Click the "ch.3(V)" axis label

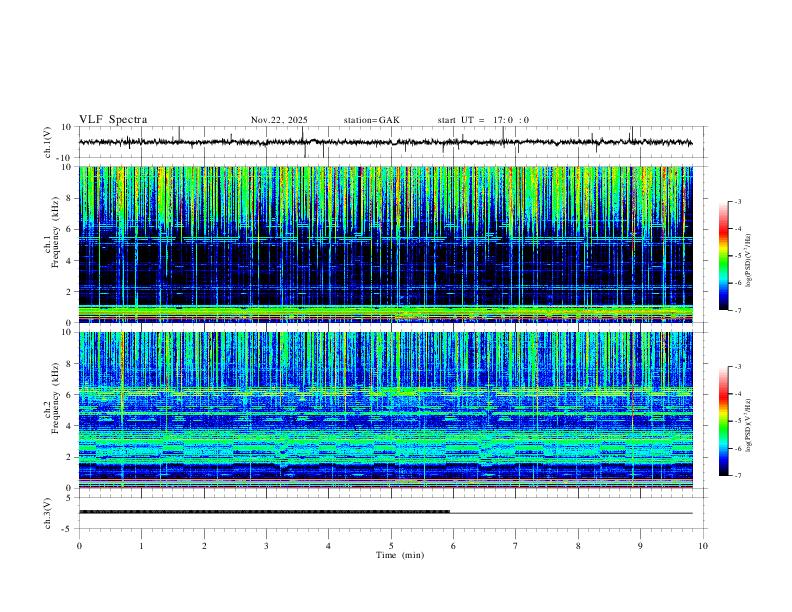click(48, 513)
